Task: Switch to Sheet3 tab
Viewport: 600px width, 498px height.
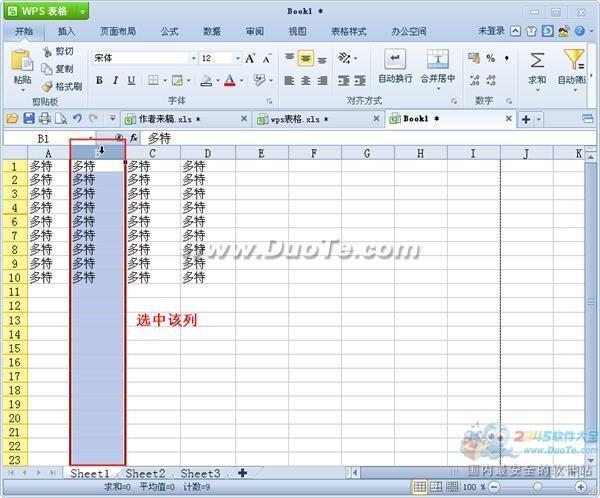Action: coord(201,474)
